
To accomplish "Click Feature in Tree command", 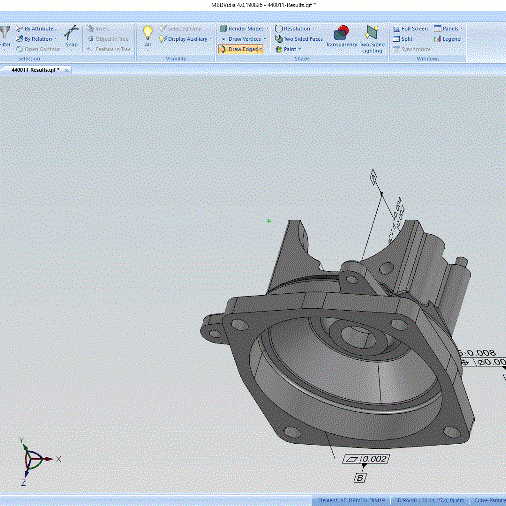I will click(x=109, y=49).
